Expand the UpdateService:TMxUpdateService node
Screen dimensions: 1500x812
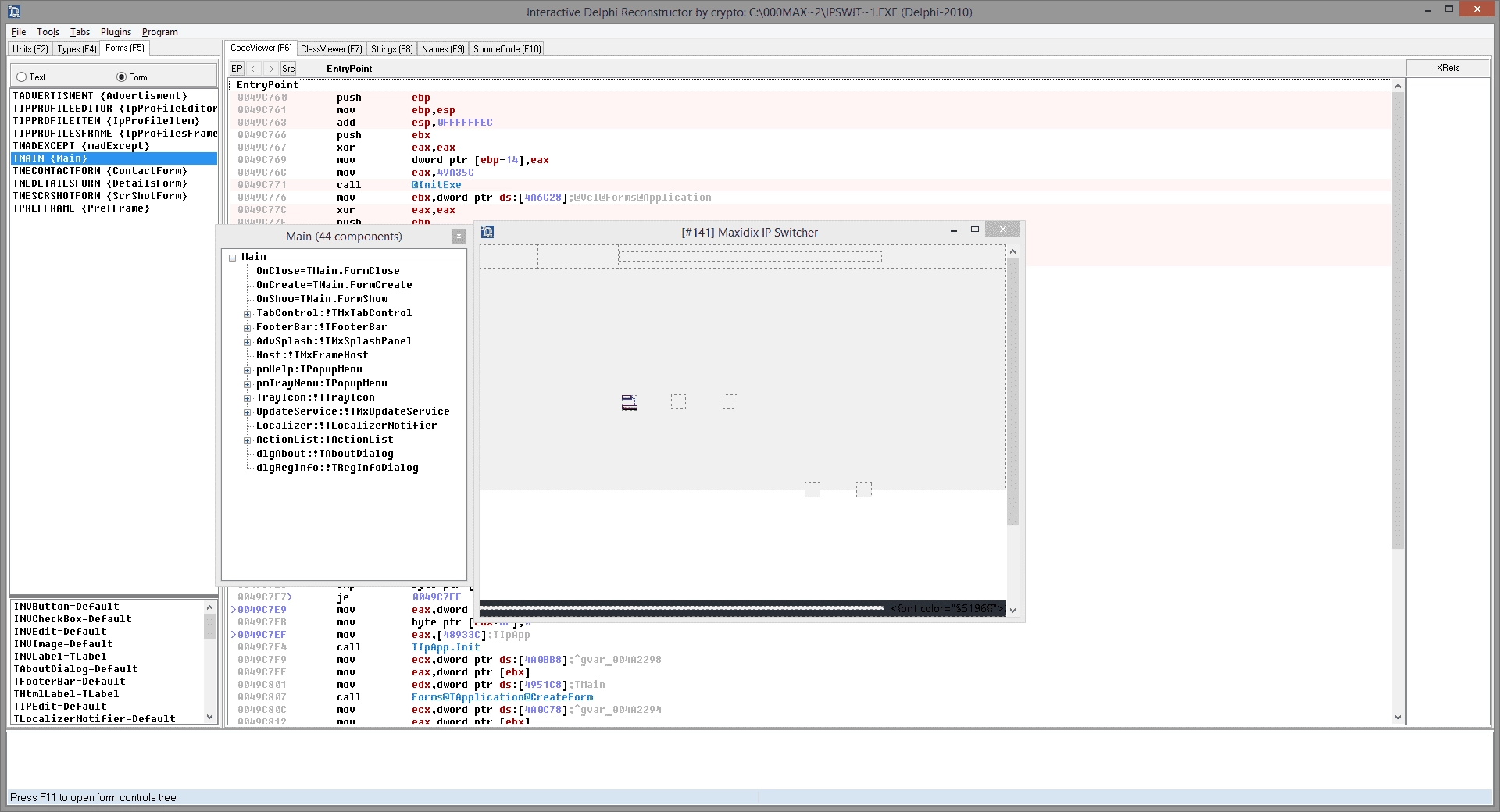(x=247, y=412)
